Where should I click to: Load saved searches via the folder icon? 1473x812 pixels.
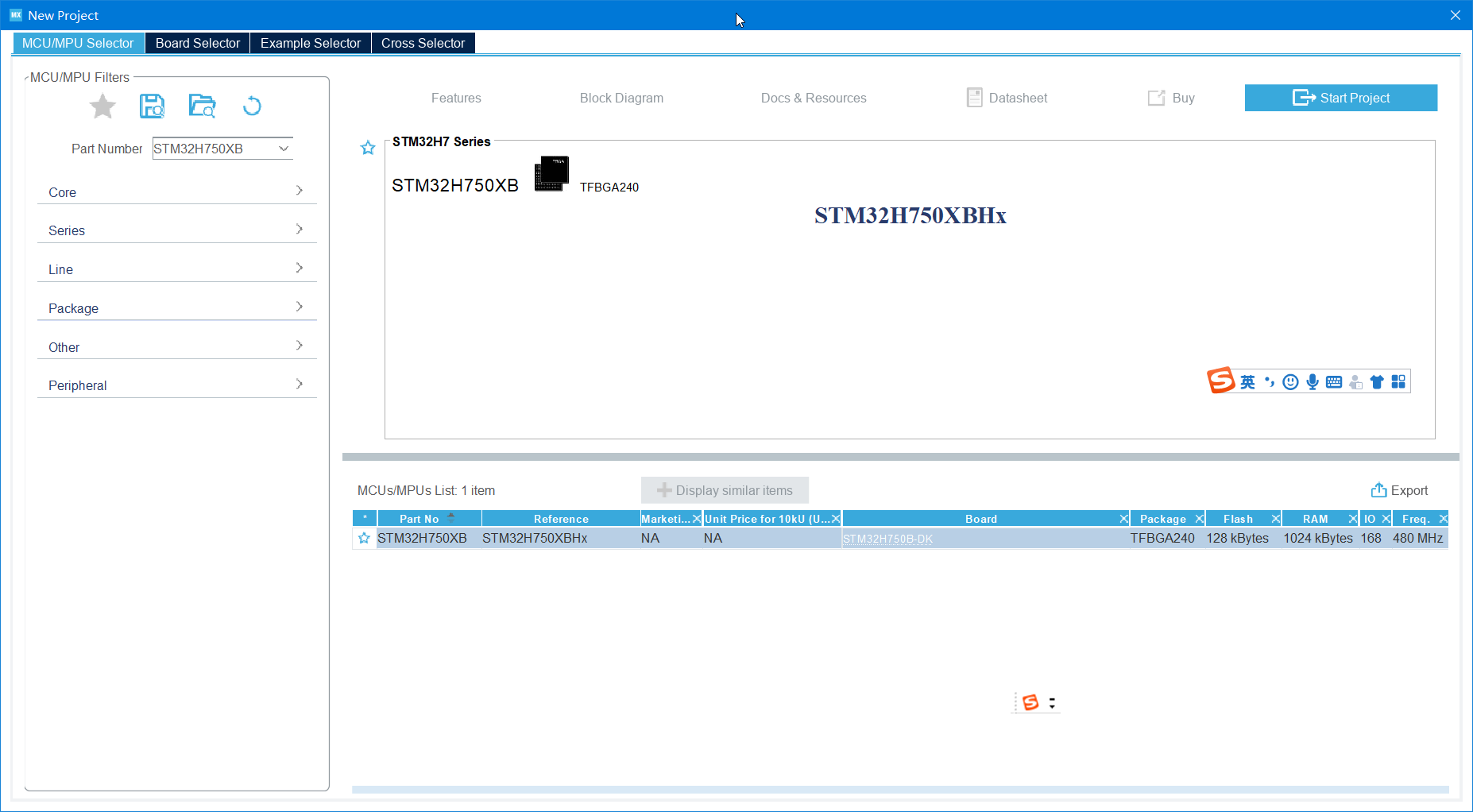pyautogui.click(x=202, y=106)
